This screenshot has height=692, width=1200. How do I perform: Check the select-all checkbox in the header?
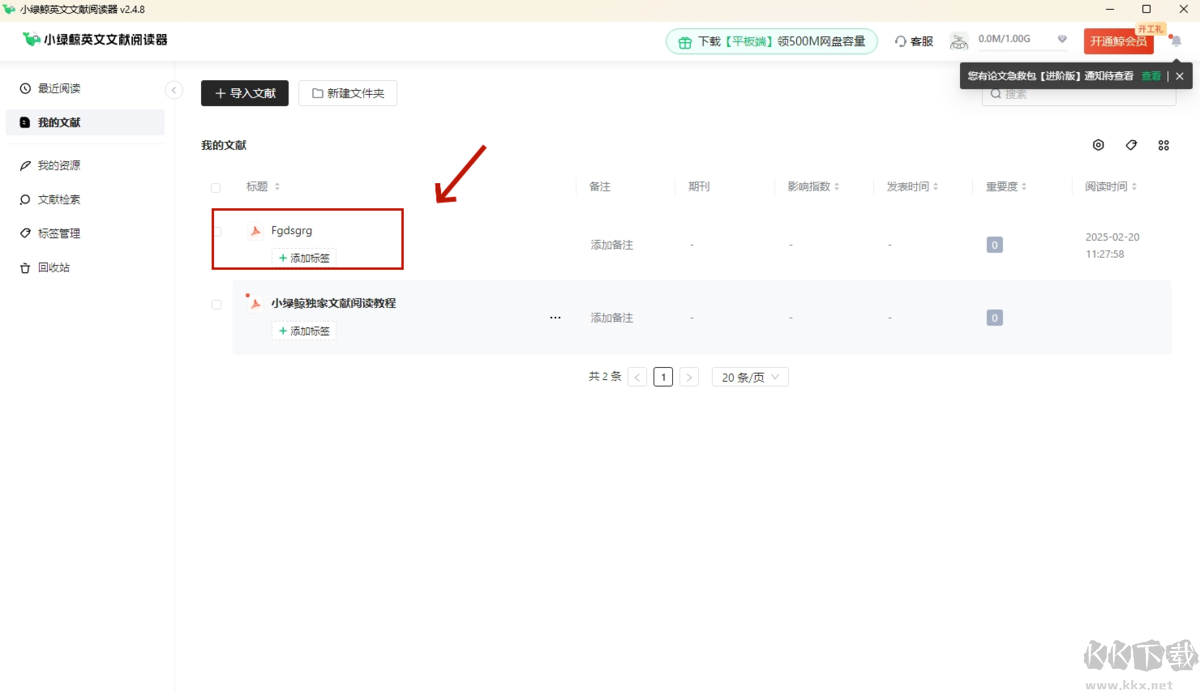tap(216, 187)
